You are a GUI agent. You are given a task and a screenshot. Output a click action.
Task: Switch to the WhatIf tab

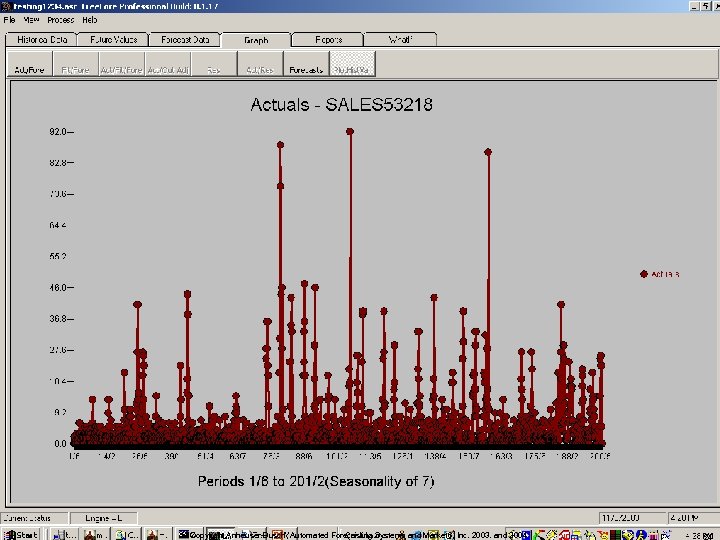coord(400,39)
